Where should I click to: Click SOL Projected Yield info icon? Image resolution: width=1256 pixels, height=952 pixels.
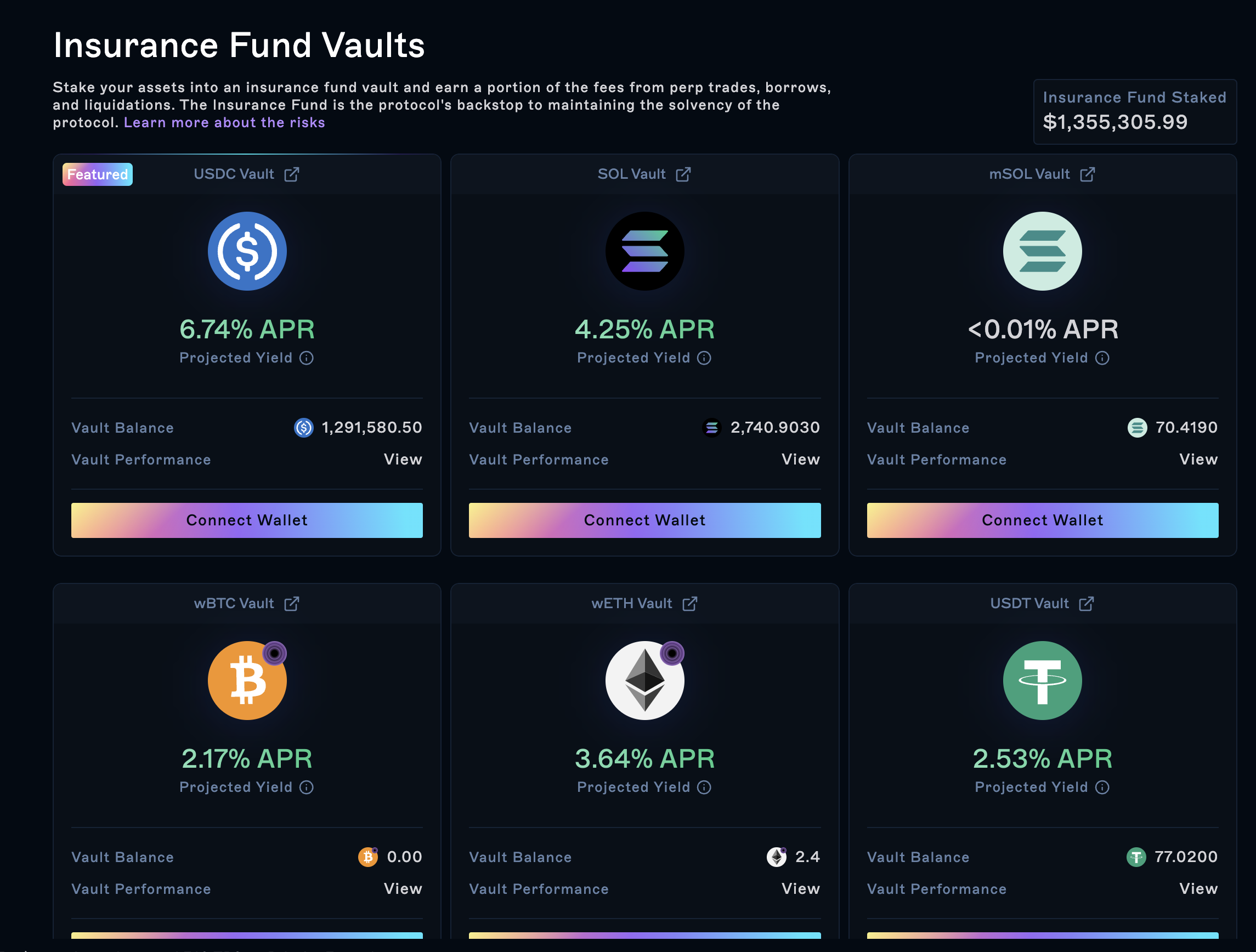point(704,358)
